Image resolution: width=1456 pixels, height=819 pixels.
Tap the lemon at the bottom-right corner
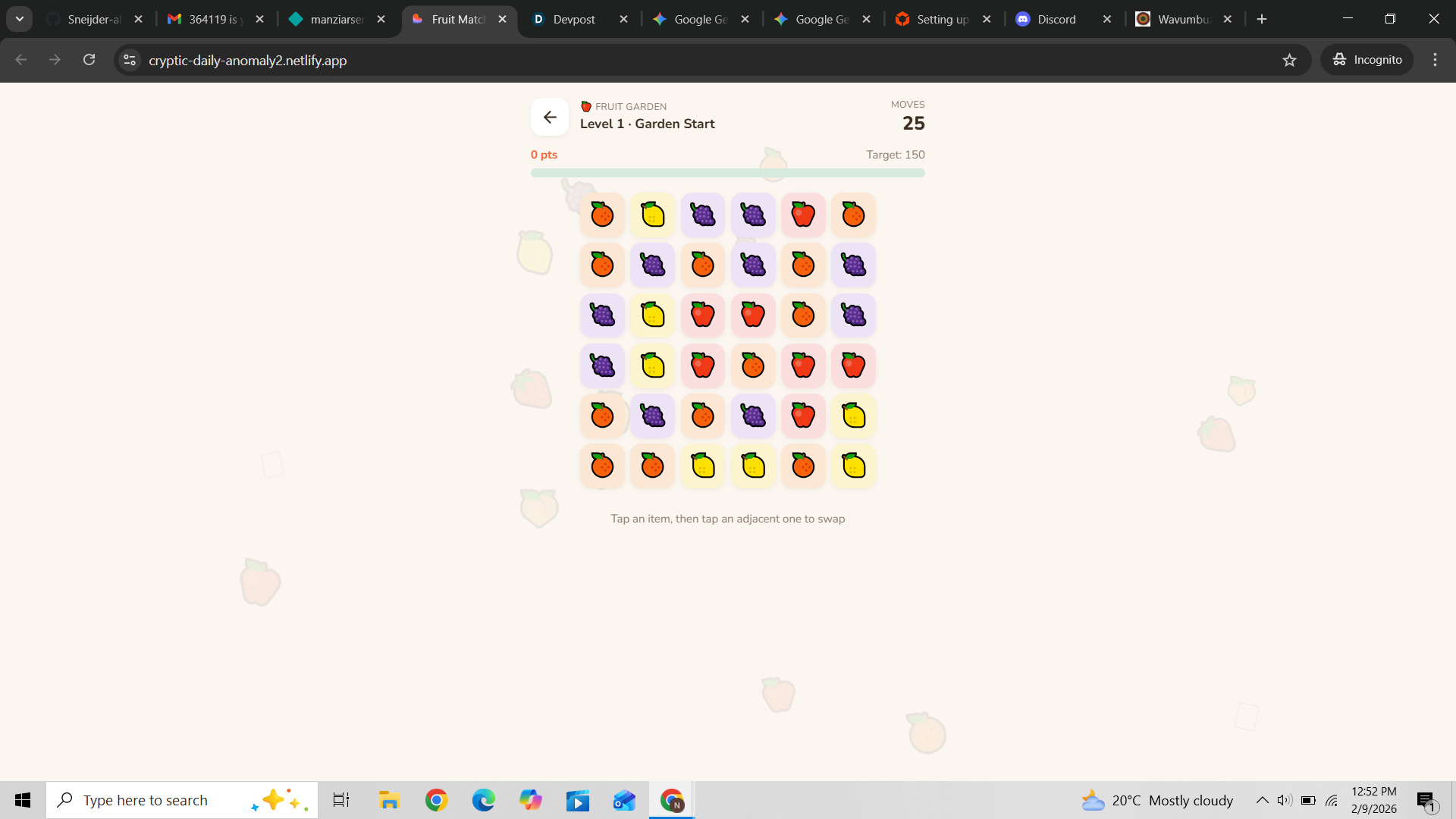click(853, 466)
